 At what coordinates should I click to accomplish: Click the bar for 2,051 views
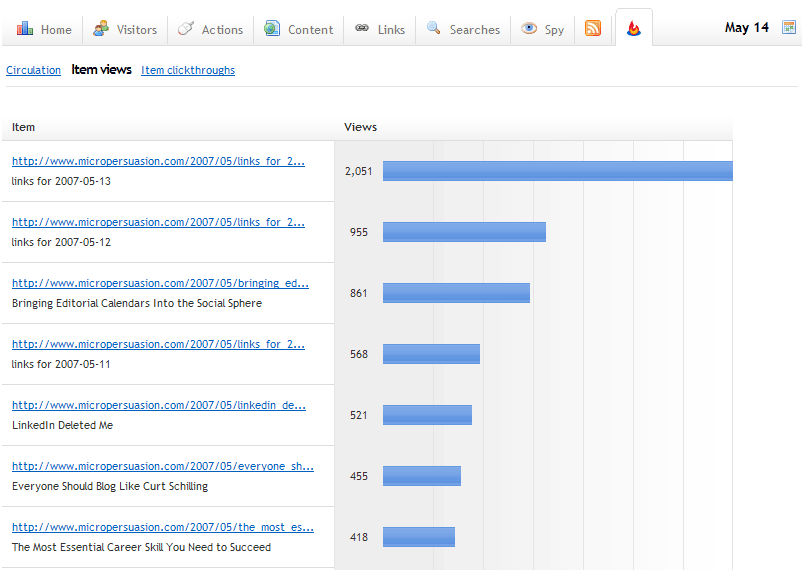(557, 171)
